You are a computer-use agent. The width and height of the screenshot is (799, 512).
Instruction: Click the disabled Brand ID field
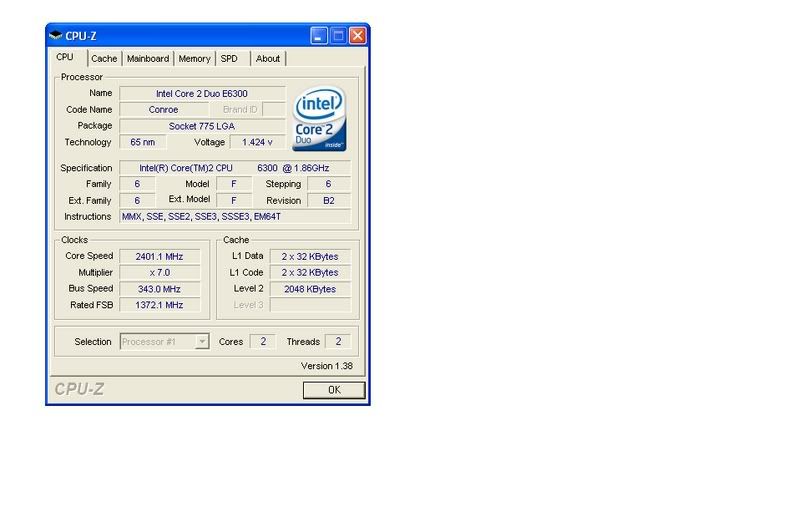click(x=274, y=110)
